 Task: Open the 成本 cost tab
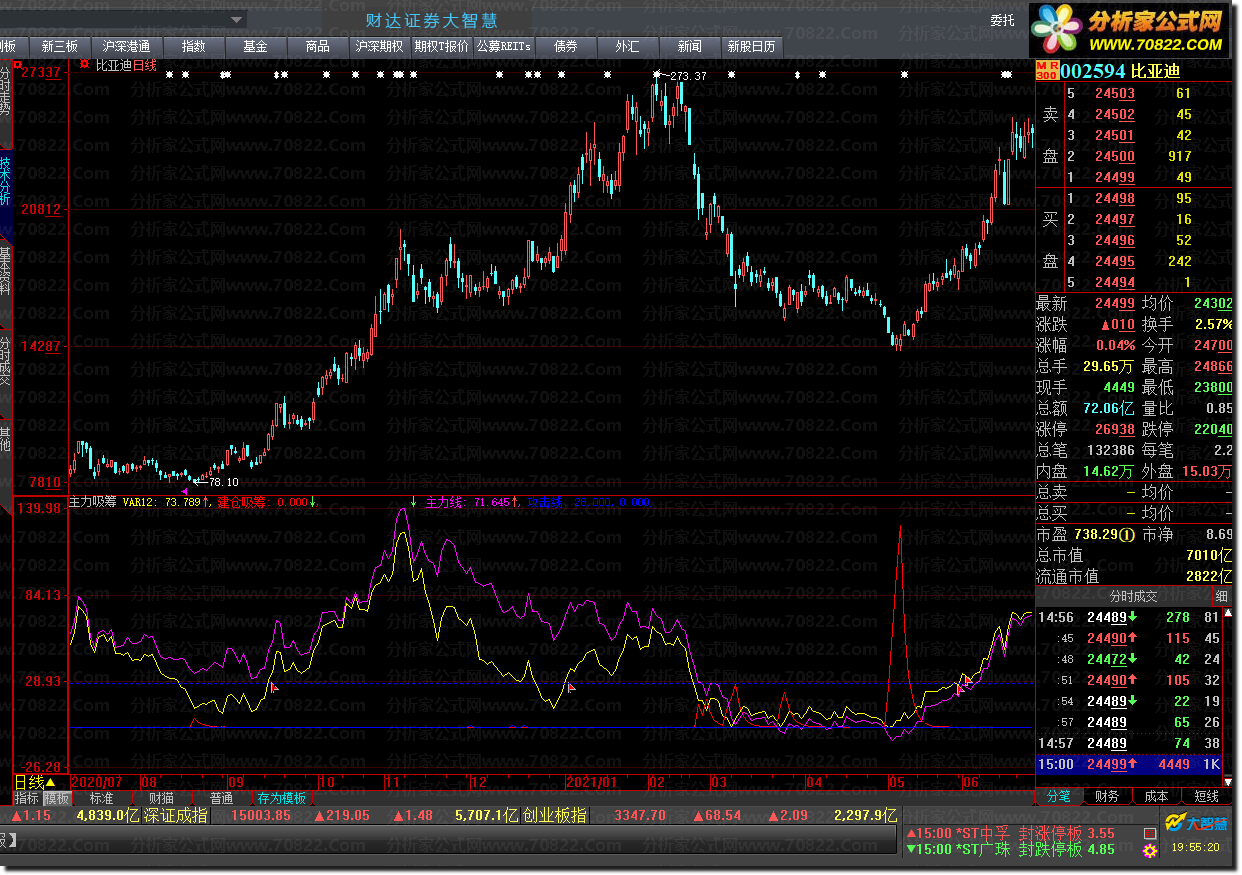pos(1157,797)
